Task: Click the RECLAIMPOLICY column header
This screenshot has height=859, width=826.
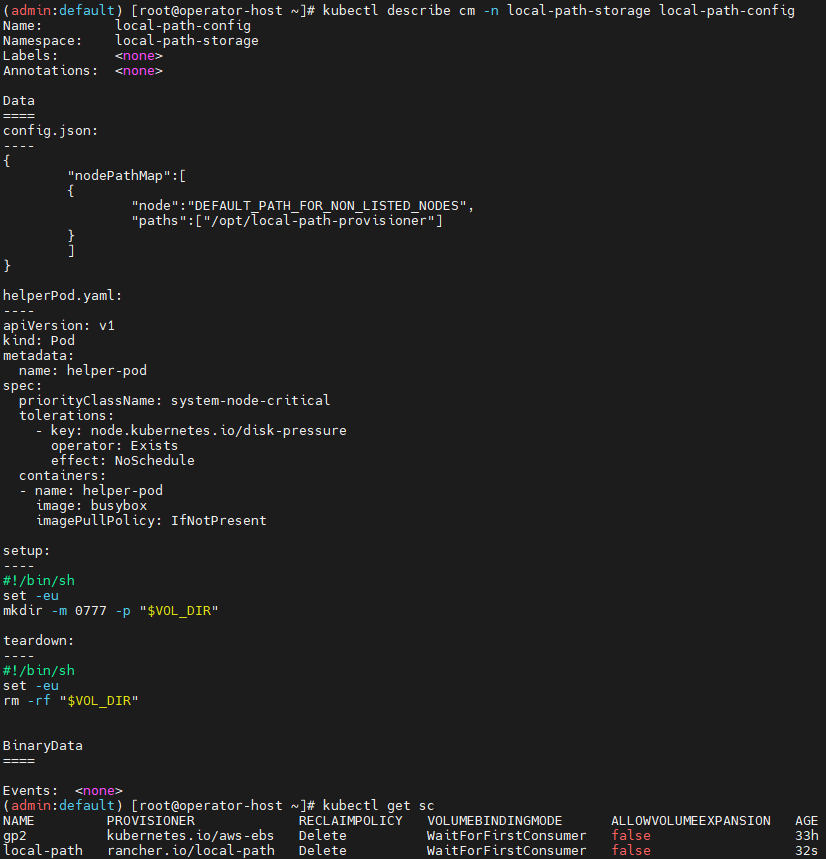Action: pyautogui.click(x=351, y=821)
